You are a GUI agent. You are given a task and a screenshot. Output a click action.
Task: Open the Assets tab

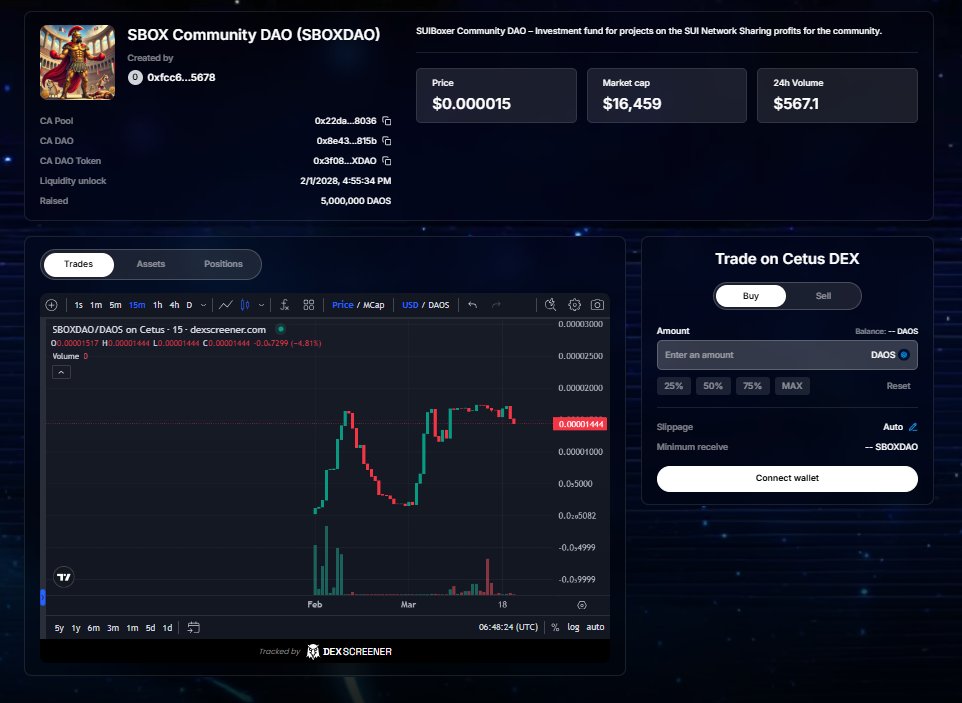151,264
